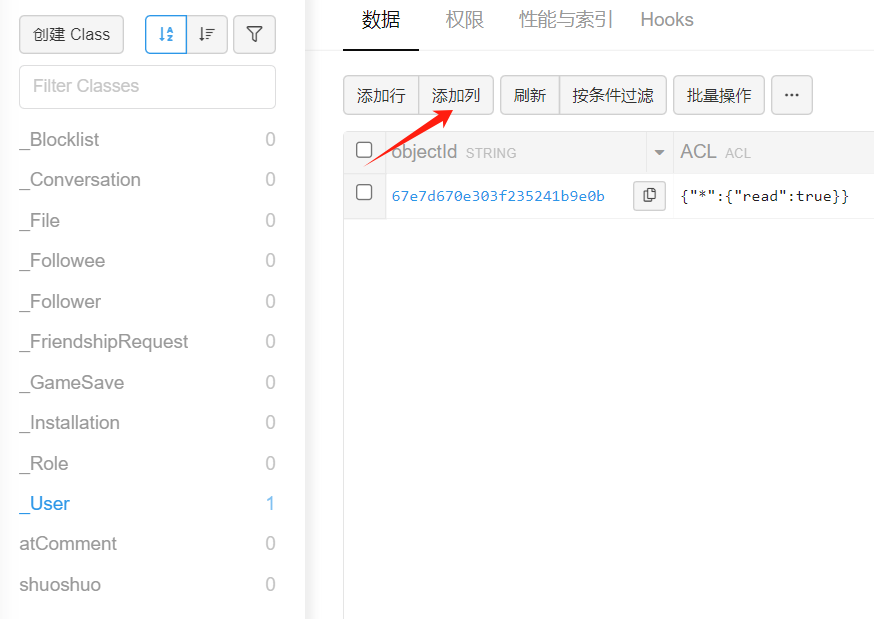The width and height of the screenshot is (874, 619).
Task: Click the 创建 Class button
Action: [71, 34]
